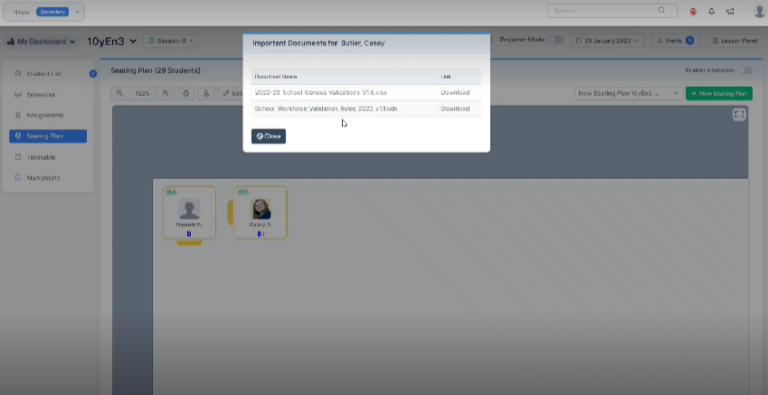Screen dimensions: 768x395
Task: Open the user profile avatar
Action: tap(760, 11)
